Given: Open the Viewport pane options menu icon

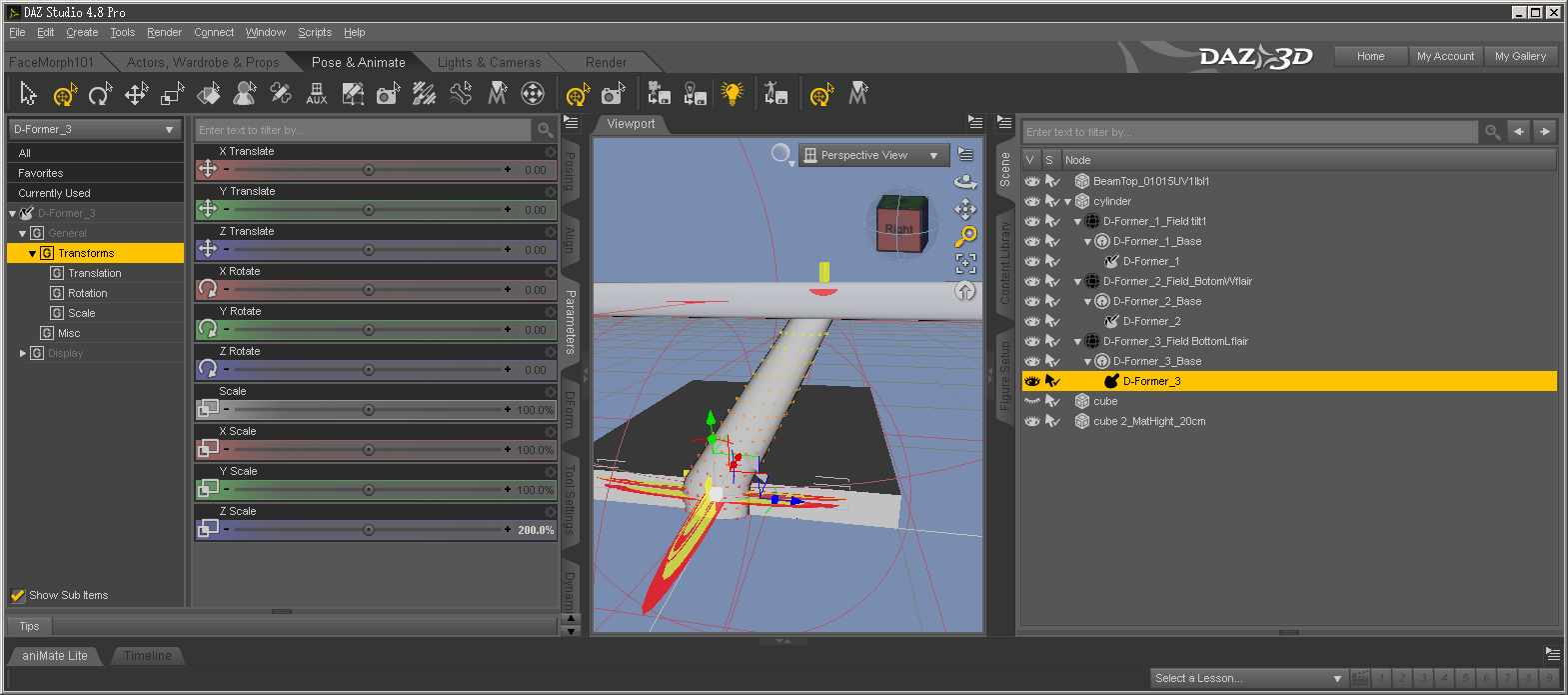Looking at the screenshot, I should 975,122.
